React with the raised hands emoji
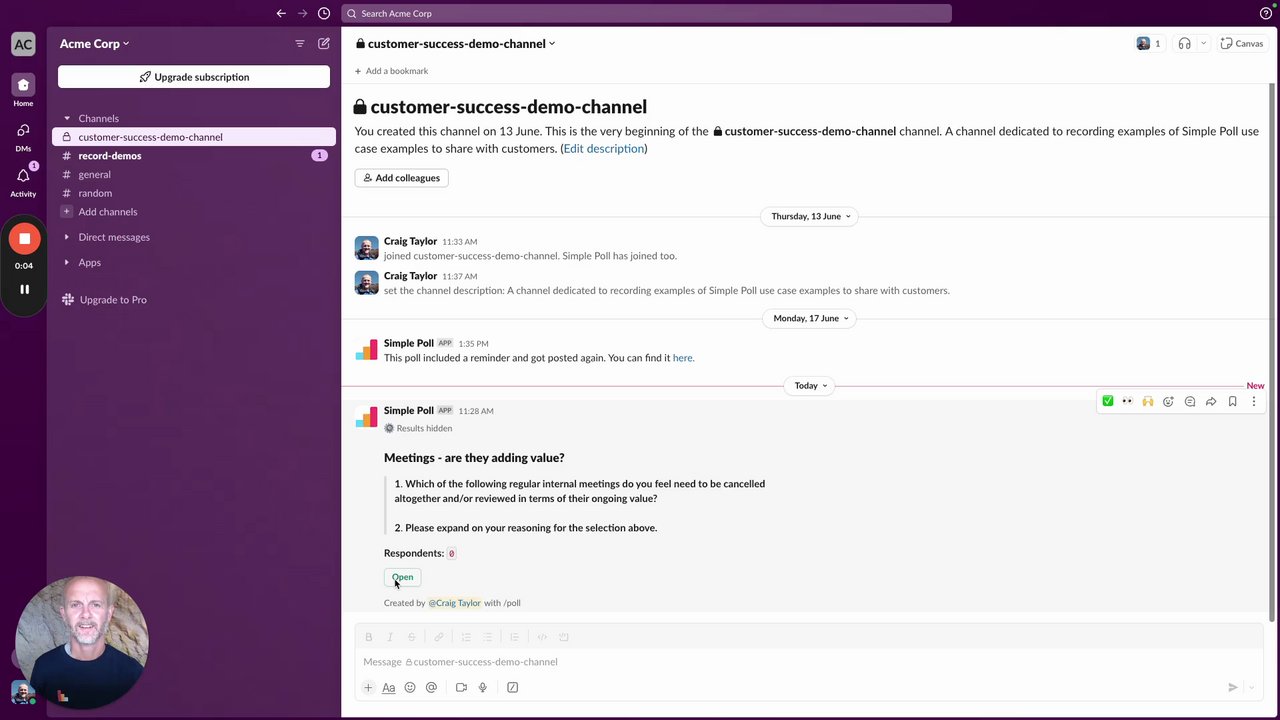The height and width of the screenshot is (720, 1280). click(x=1148, y=401)
